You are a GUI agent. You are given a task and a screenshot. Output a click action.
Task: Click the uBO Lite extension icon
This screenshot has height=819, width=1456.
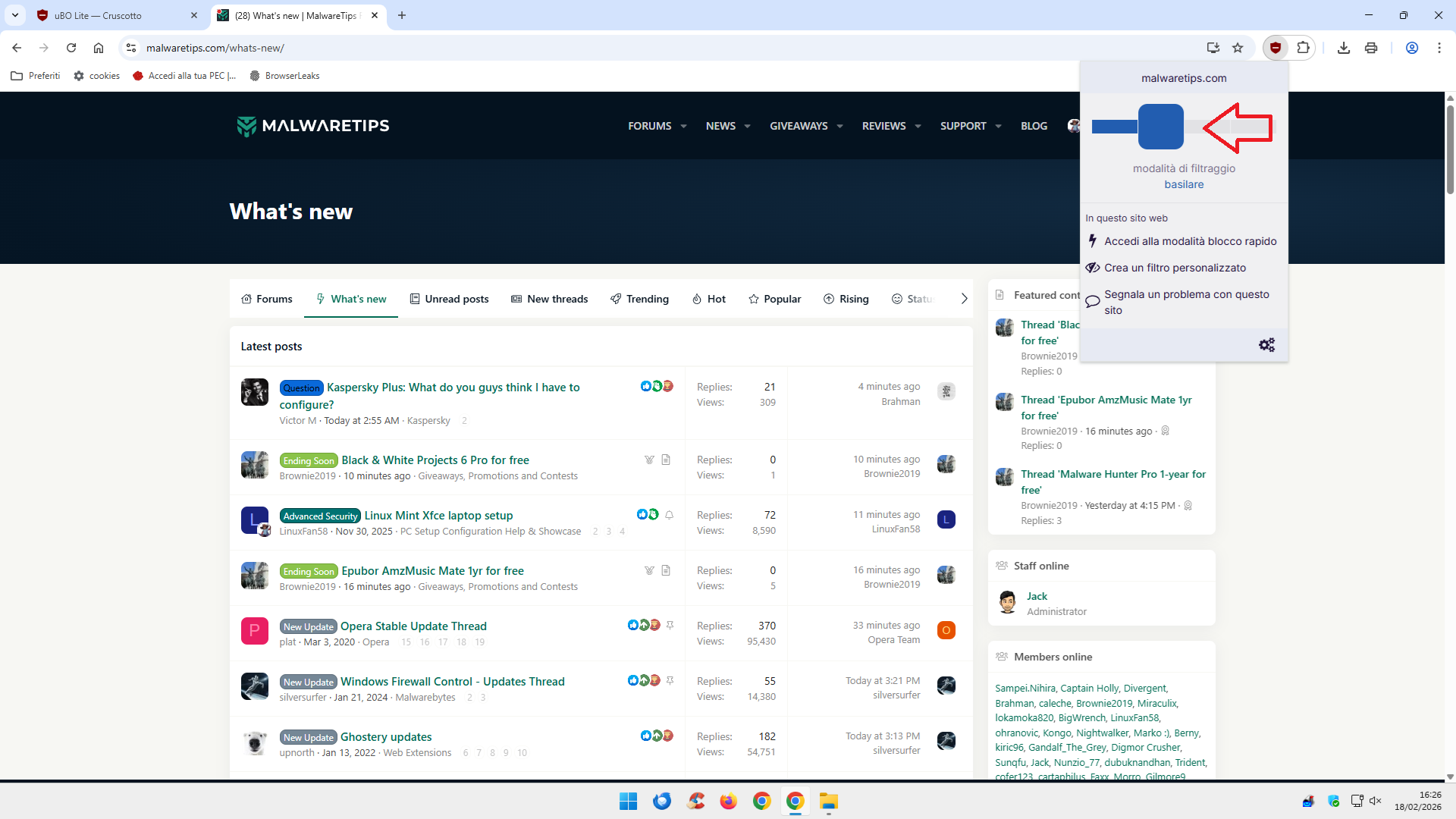pyautogui.click(x=1276, y=48)
